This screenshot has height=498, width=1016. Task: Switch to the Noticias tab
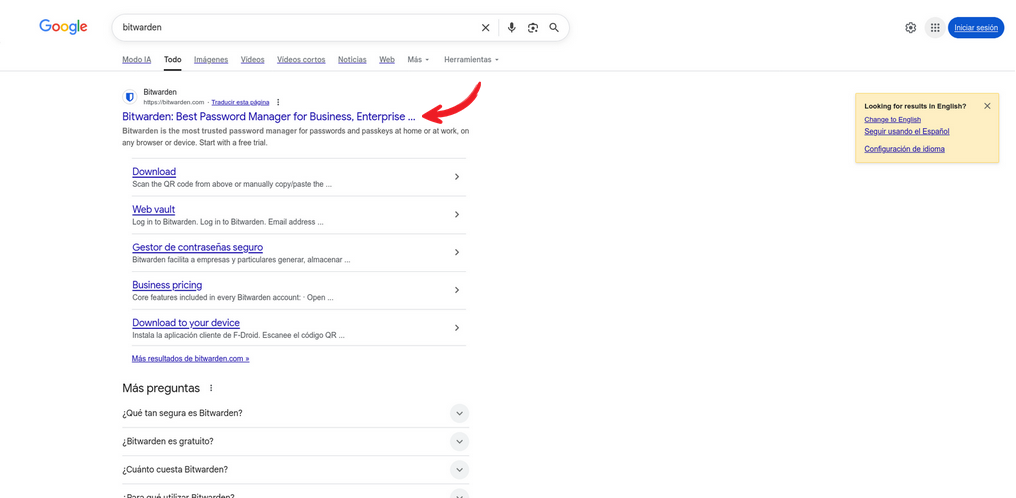pos(352,60)
